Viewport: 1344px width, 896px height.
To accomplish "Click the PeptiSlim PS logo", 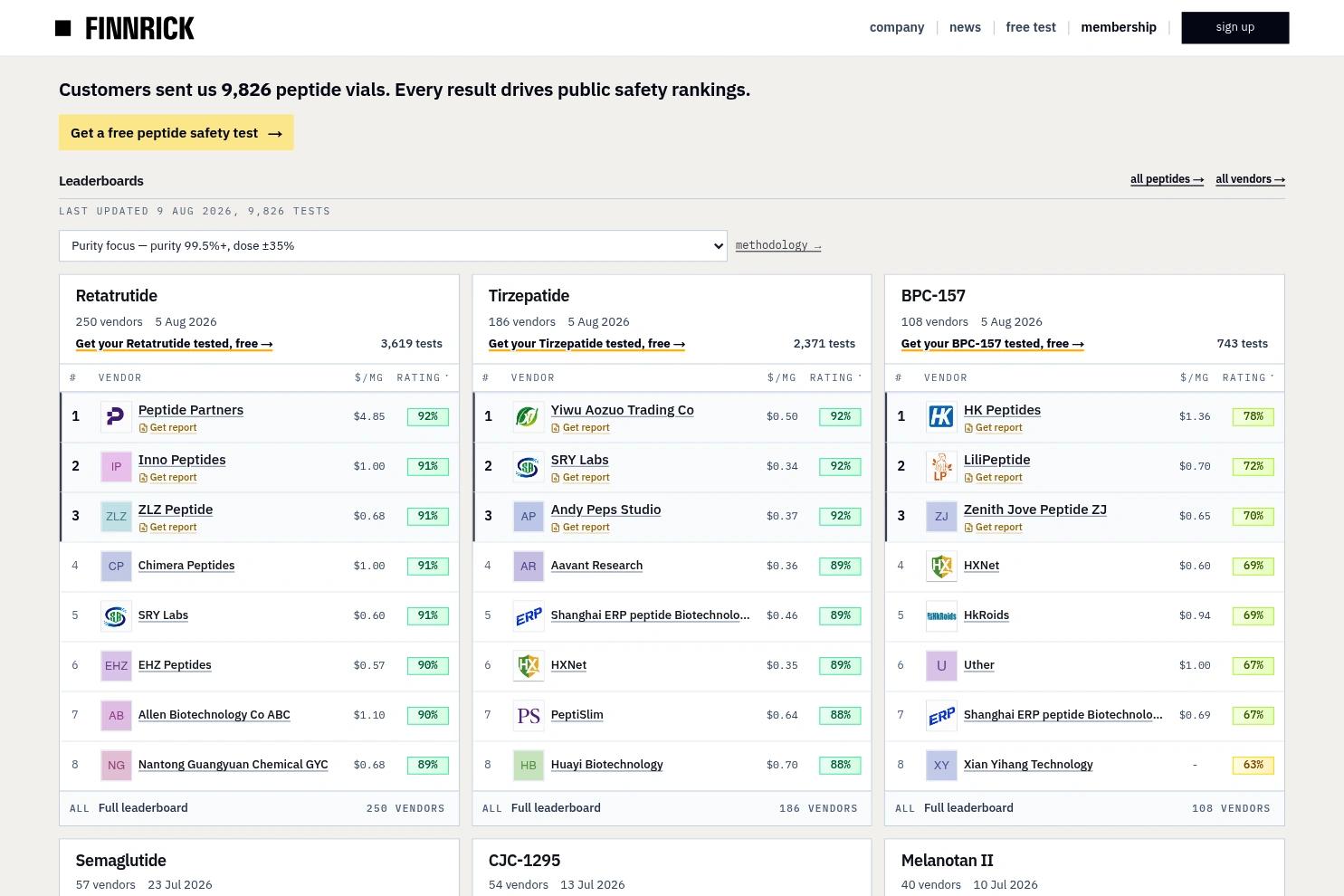I will 529,715.
